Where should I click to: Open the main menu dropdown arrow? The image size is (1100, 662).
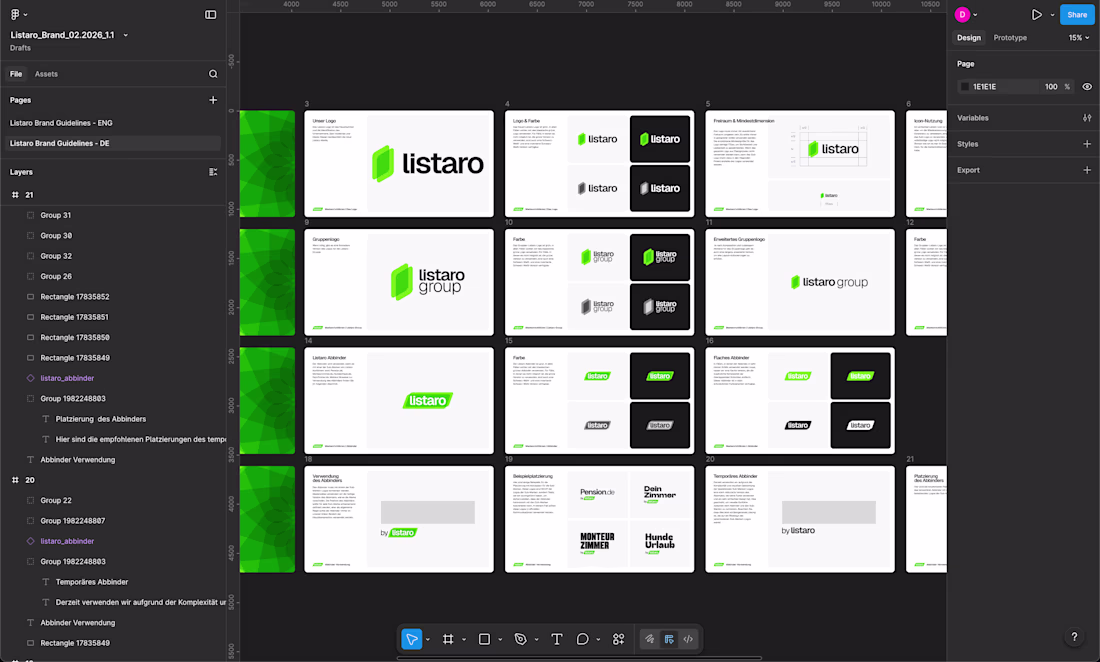click(25, 15)
